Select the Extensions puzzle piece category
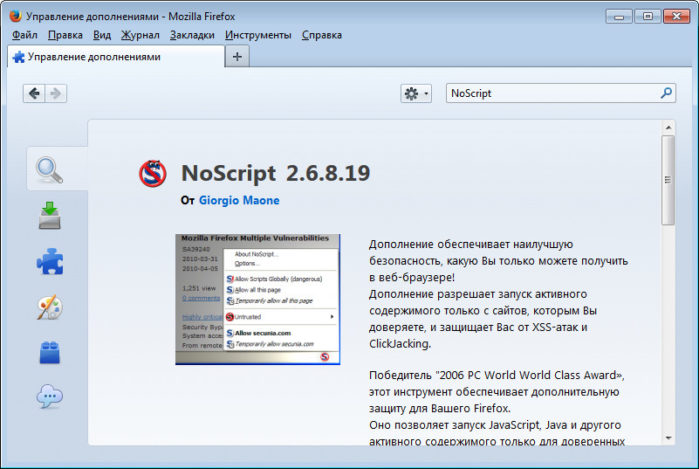The image size is (699, 469). click(x=50, y=261)
